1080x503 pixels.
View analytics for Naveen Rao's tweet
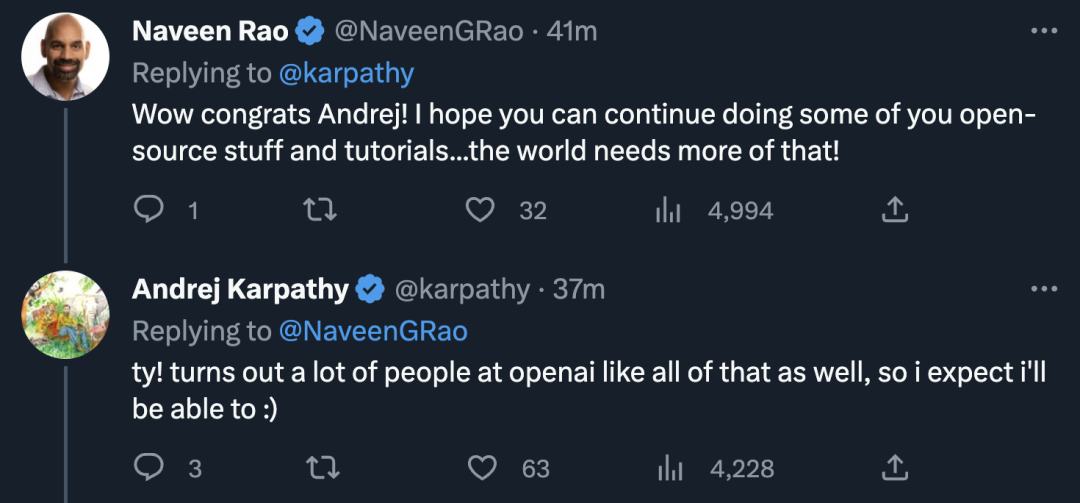pos(667,210)
